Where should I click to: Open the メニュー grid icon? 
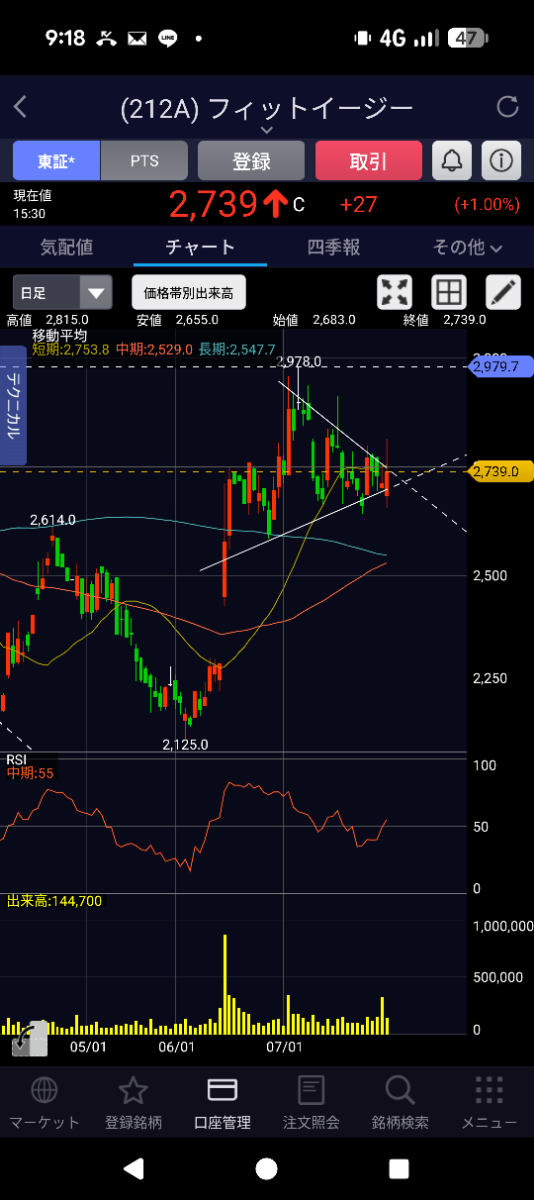(x=489, y=1090)
